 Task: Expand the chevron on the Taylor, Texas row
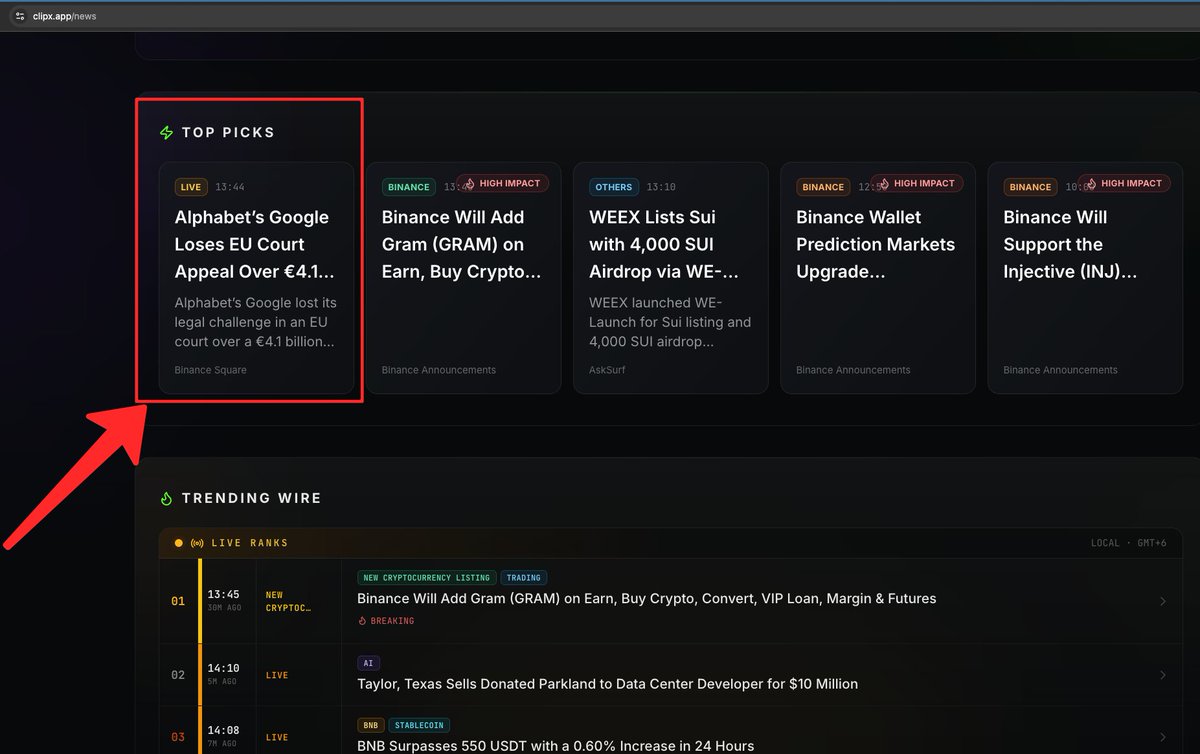pyautogui.click(x=1163, y=675)
